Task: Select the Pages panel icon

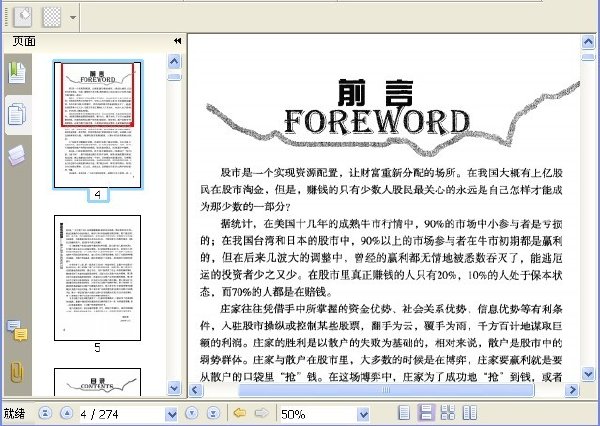Action: click(17, 114)
